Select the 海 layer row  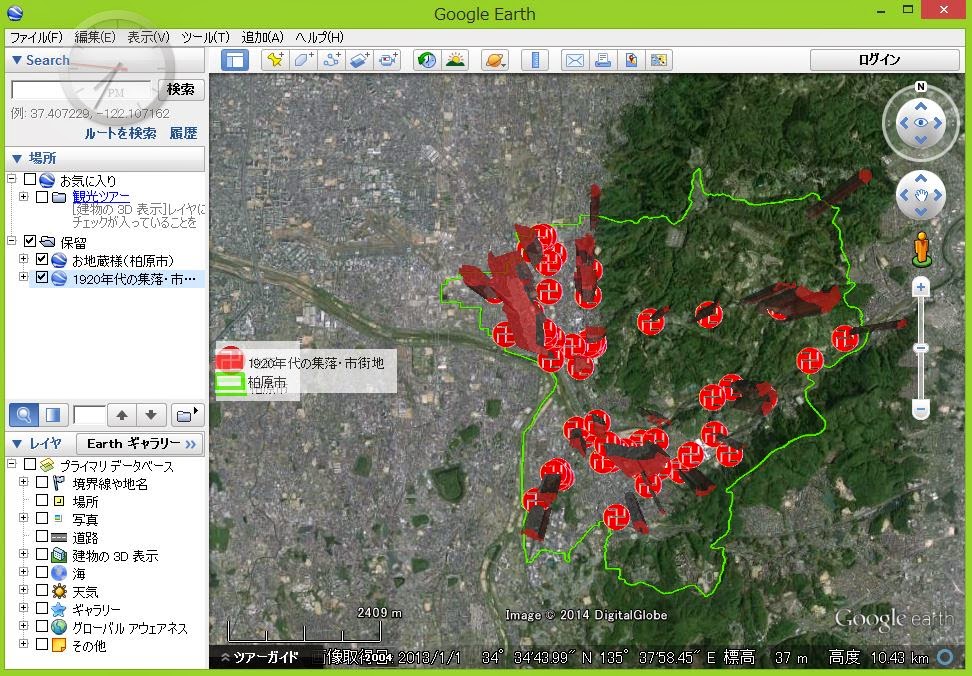click(x=78, y=574)
